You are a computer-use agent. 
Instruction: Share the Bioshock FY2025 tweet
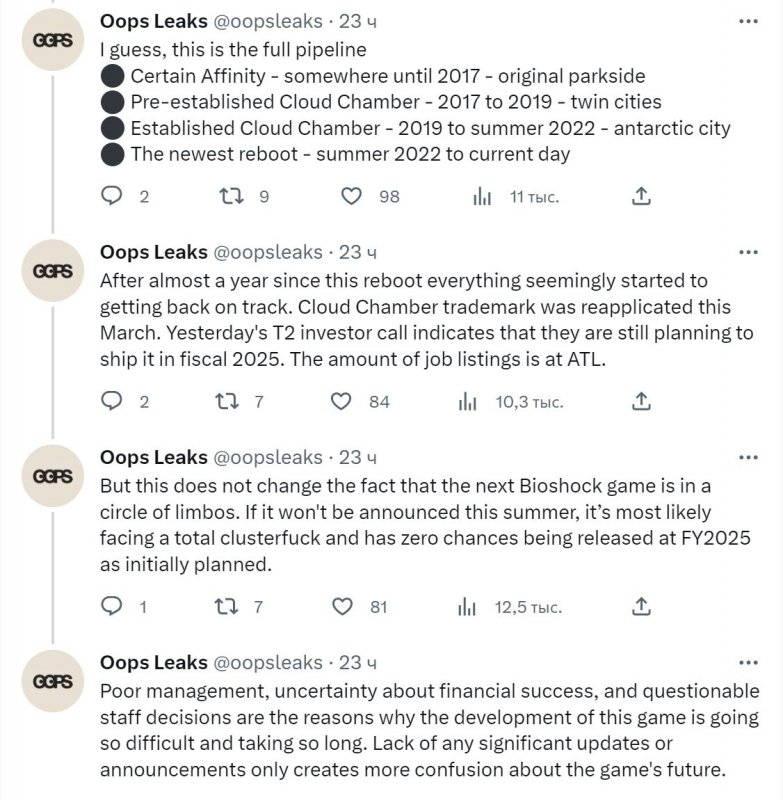(643, 606)
